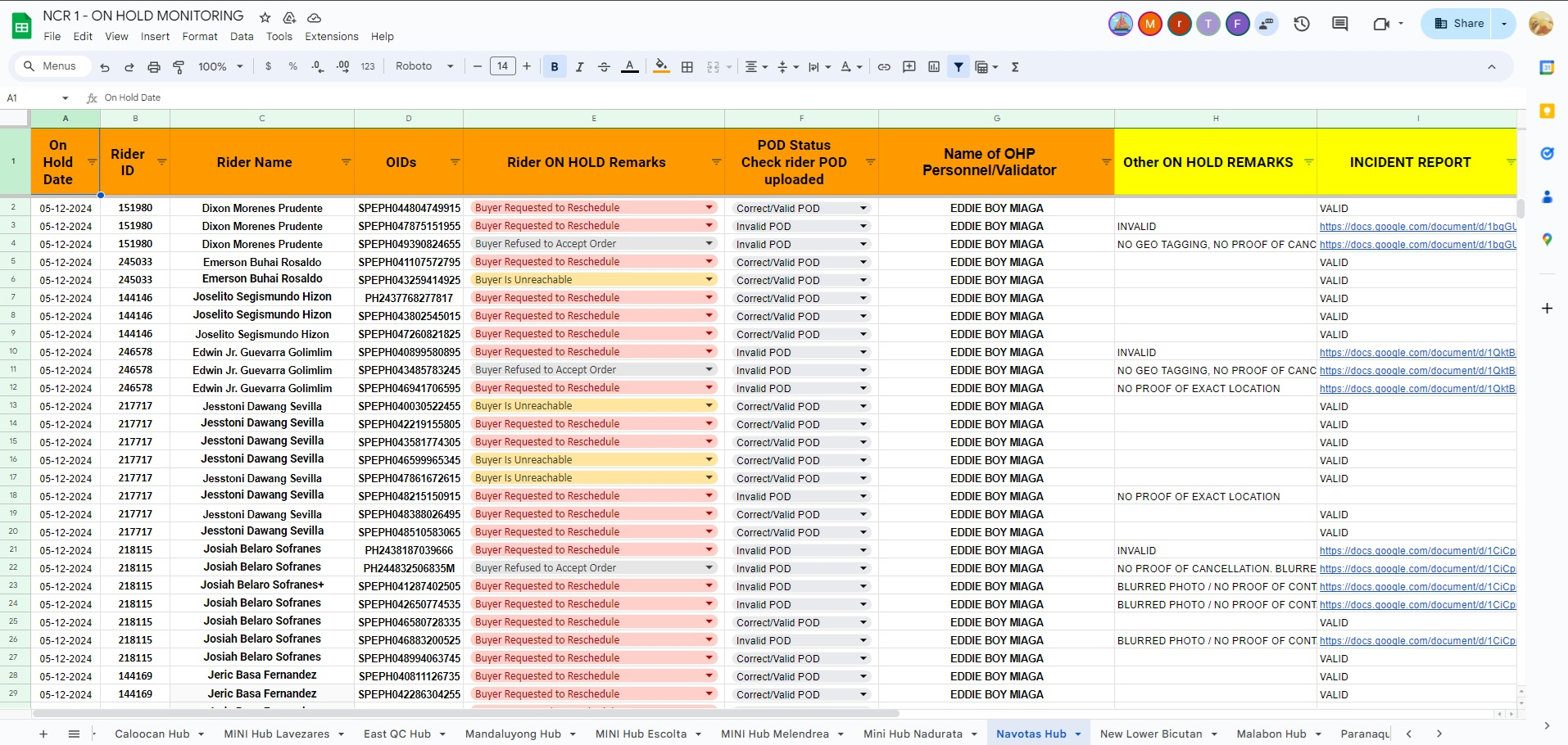This screenshot has width=1568, height=745.
Task: Toggle bold formatting
Action: point(555,67)
